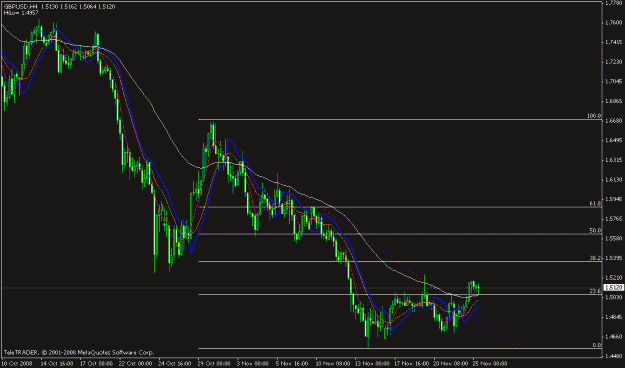The height and width of the screenshot is (368, 625).
Task: Click the 10 Nov 08:00 time axis label
Action: [332, 364]
